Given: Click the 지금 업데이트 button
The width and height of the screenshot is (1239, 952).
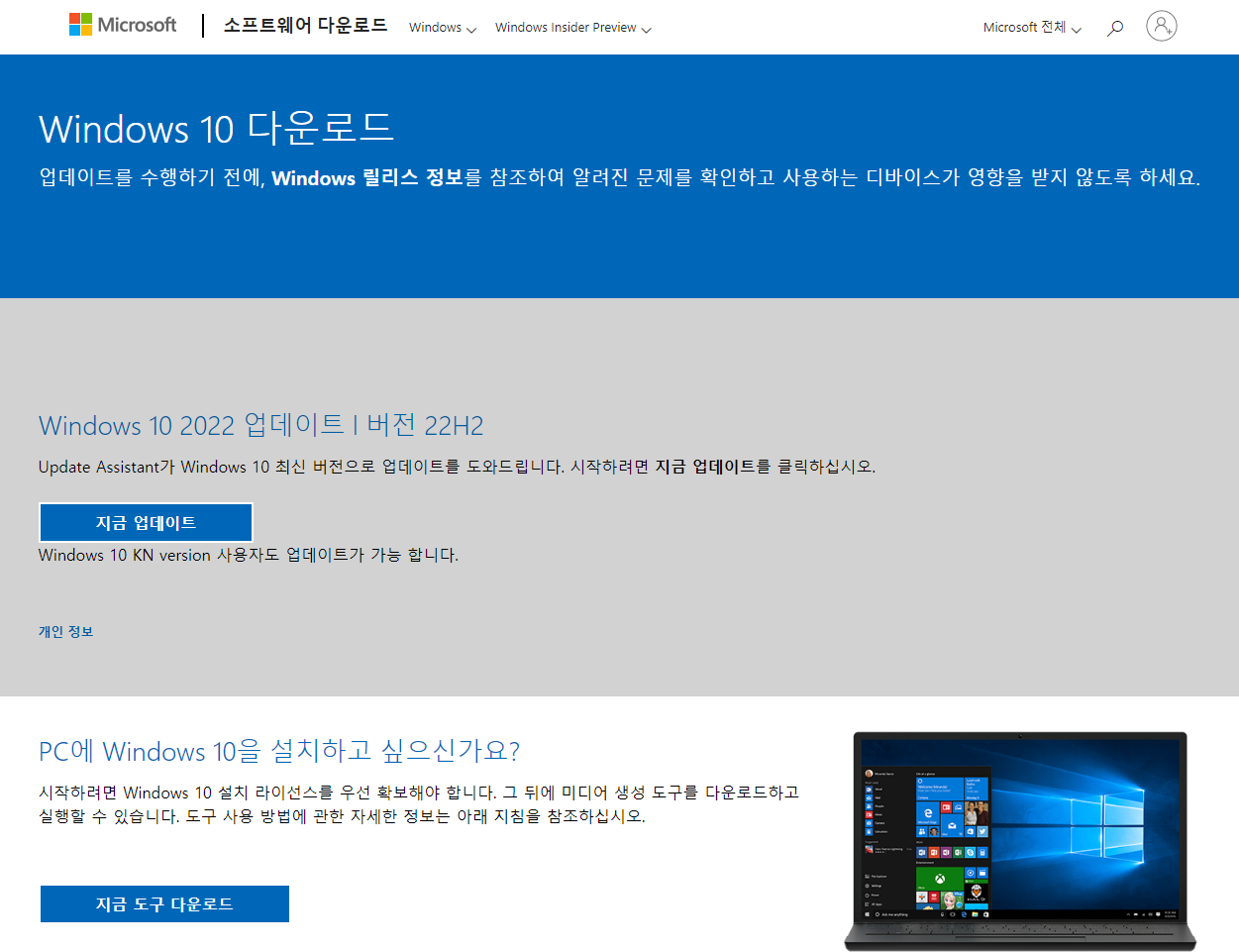Looking at the screenshot, I should [x=146, y=522].
